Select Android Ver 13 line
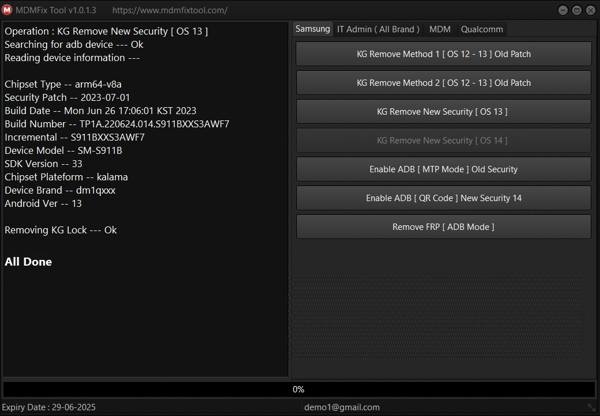Viewport: 600px width, 416px height. click(x=43, y=204)
